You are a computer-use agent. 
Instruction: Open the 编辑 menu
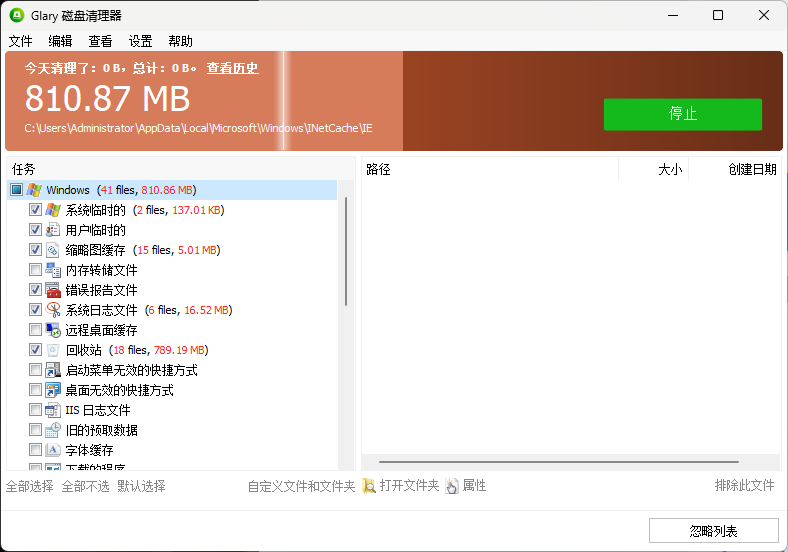60,41
